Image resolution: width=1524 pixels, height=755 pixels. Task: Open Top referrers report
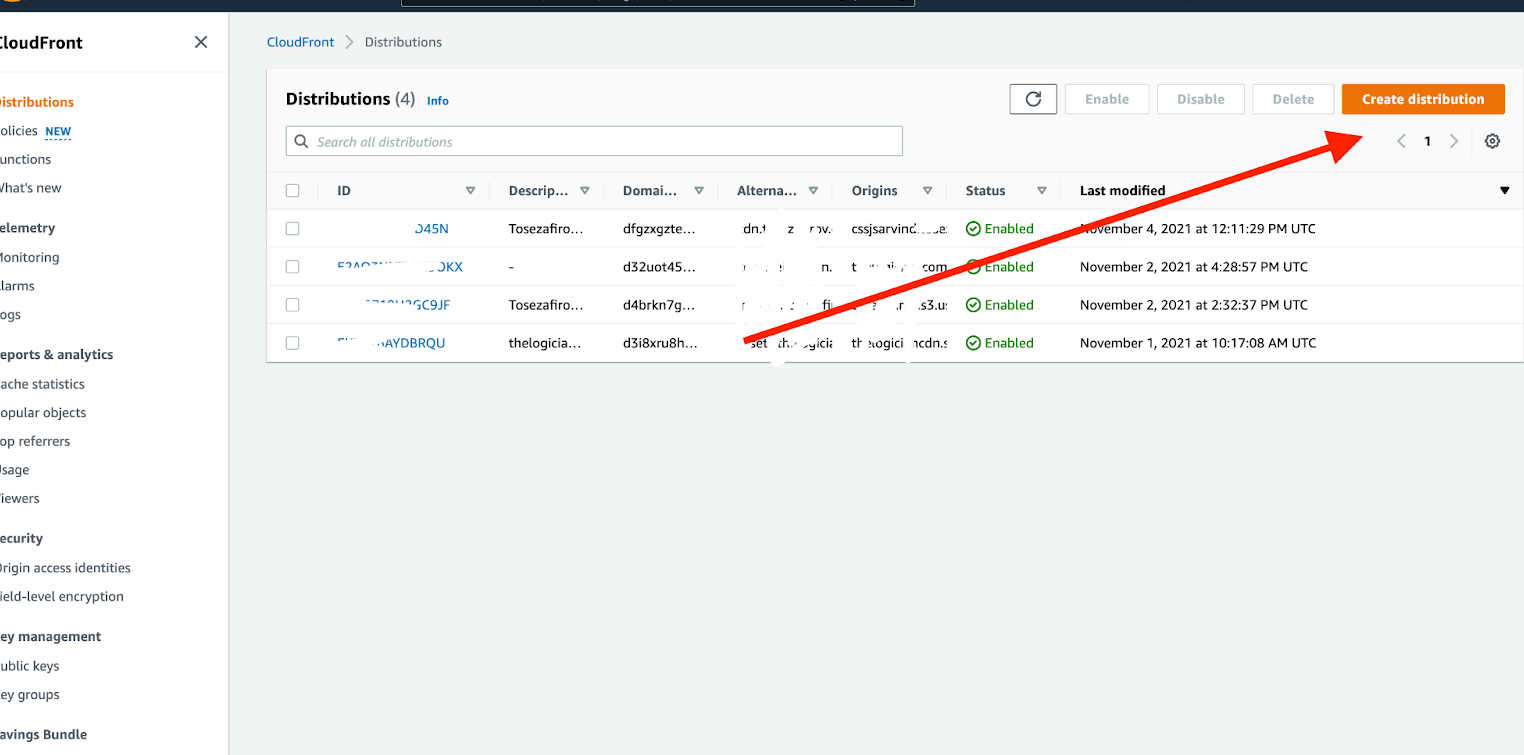pyautogui.click(x=35, y=441)
